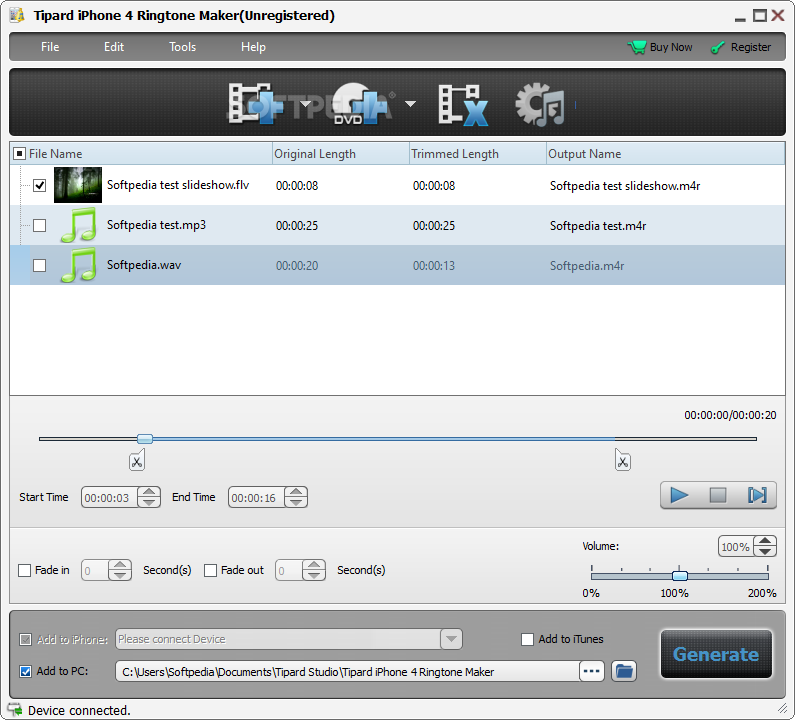The height and width of the screenshot is (720, 795).
Task: Play the selected audio clip
Action: (679, 495)
